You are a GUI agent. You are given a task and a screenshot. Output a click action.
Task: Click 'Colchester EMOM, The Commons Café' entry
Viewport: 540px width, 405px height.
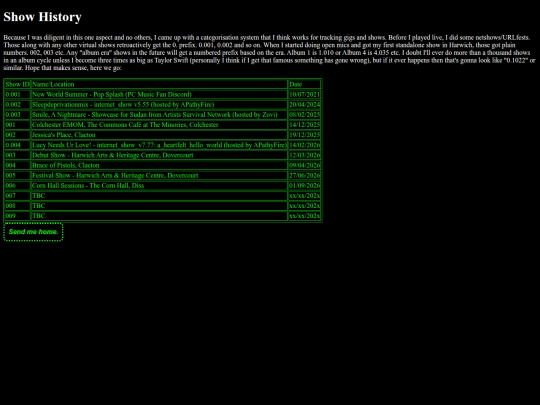[x=159, y=125]
